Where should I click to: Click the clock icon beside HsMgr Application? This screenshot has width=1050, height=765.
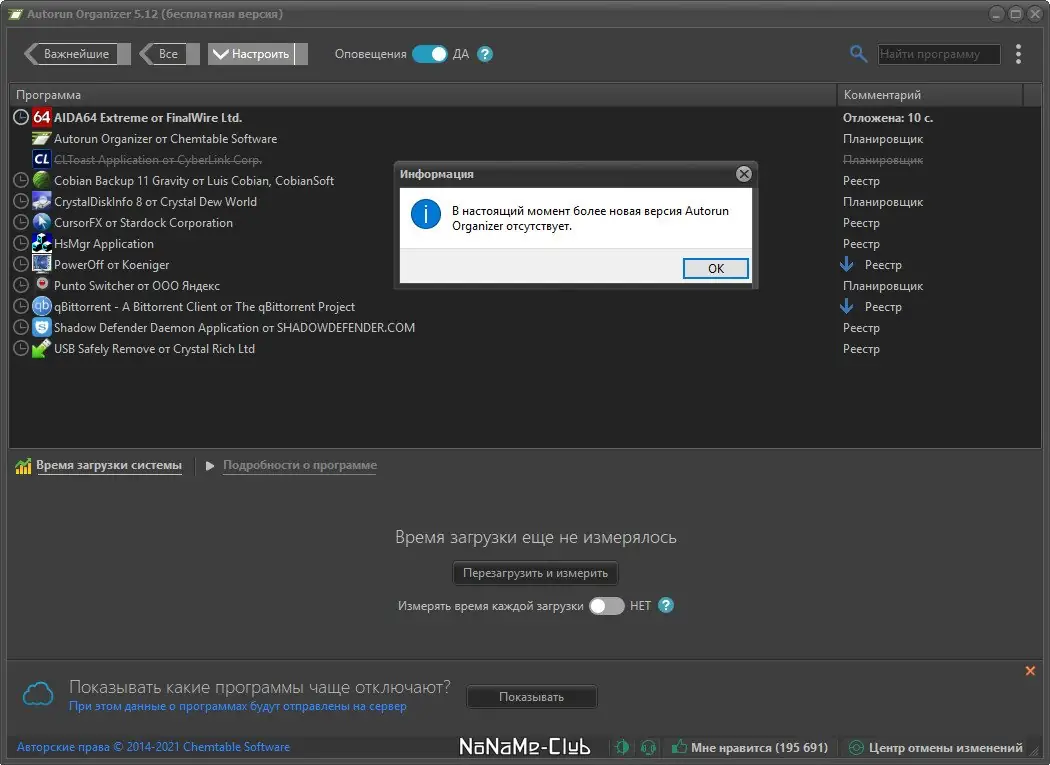21,243
